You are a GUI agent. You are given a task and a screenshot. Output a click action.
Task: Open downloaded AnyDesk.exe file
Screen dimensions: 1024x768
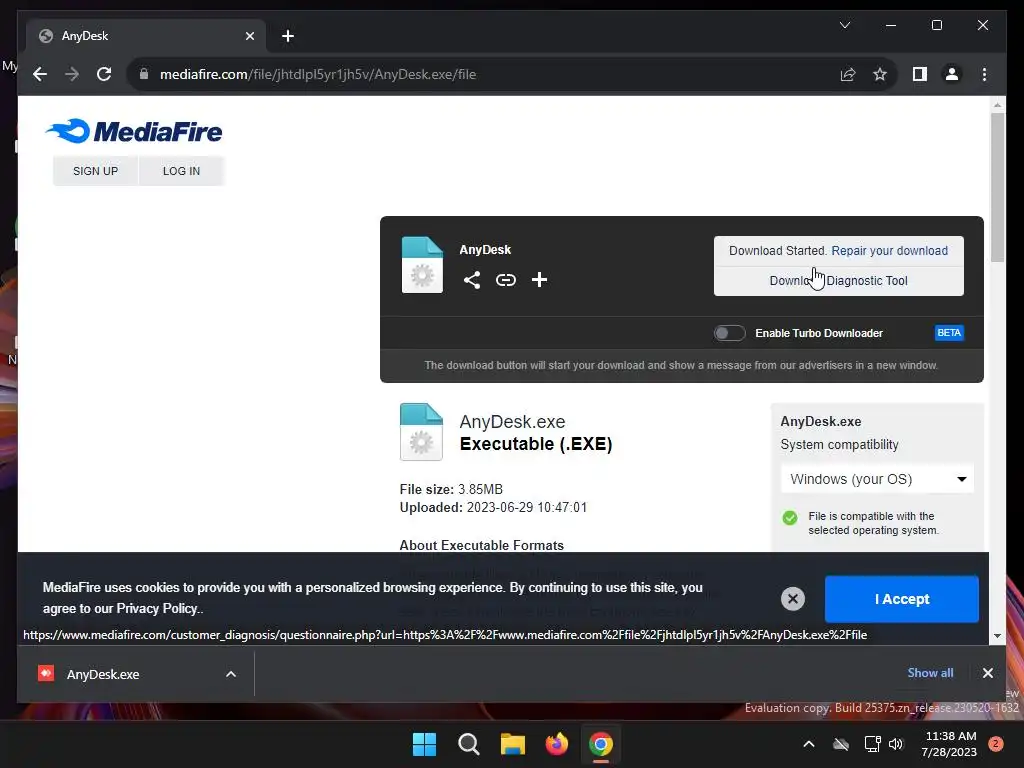pos(103,674)
